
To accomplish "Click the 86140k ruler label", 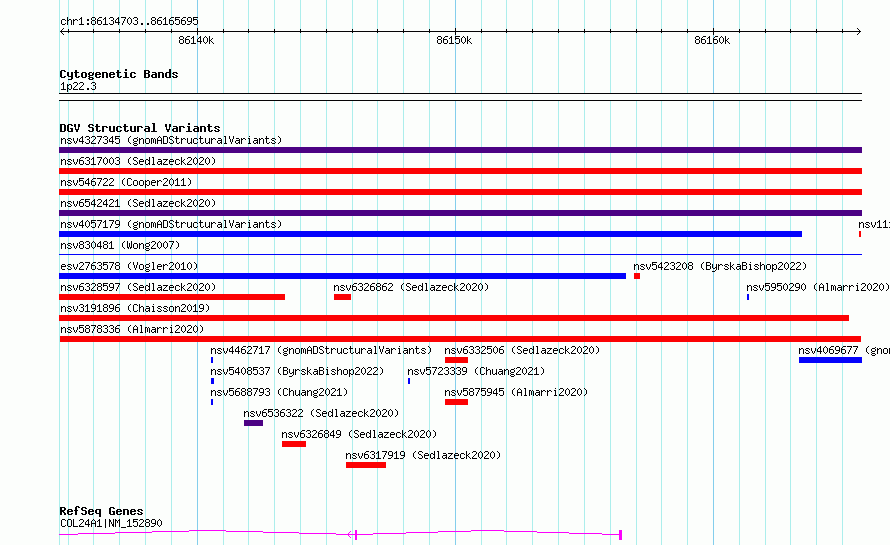I will pyautogui.click(x=196, y=40).
